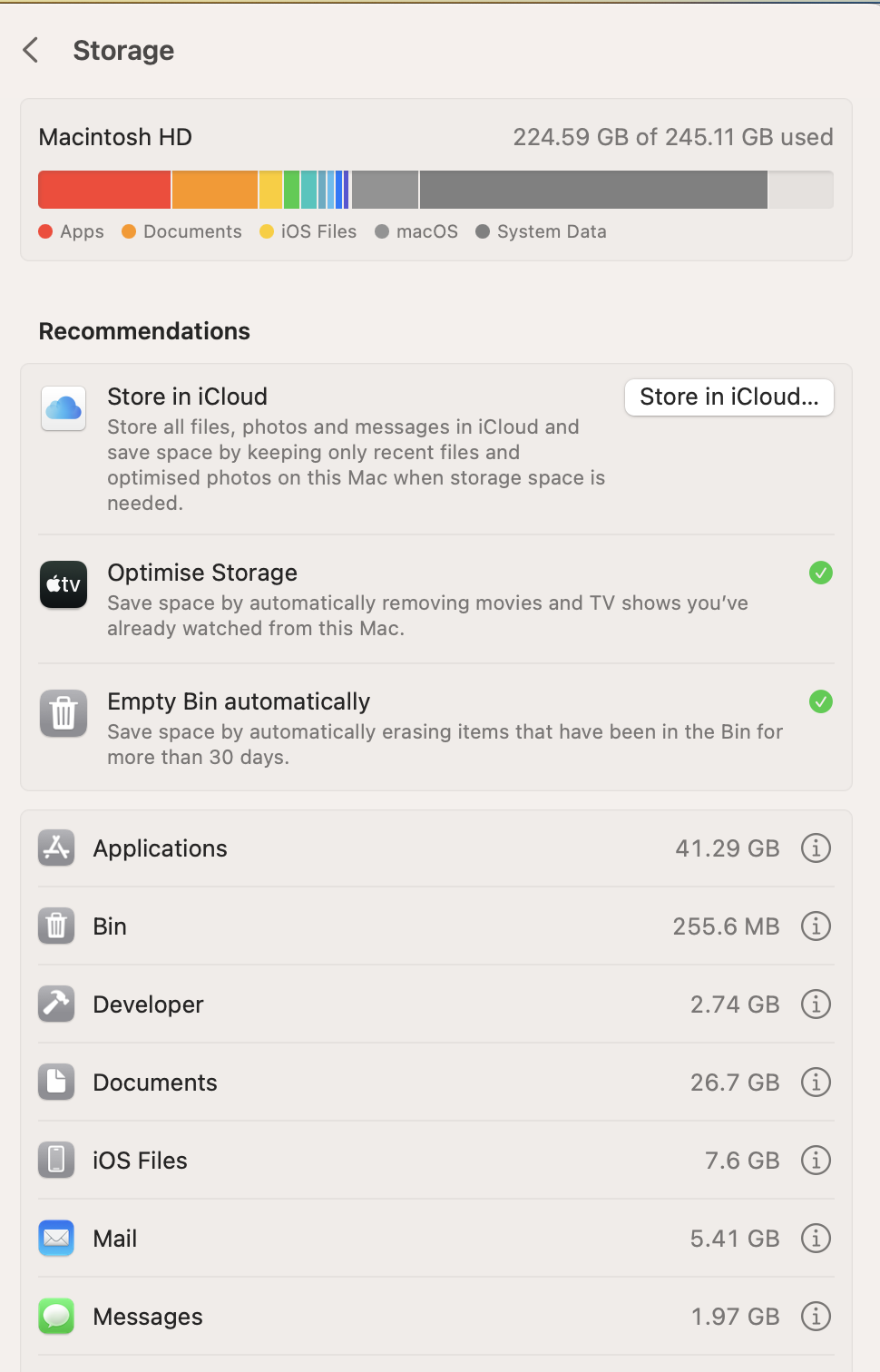
Task: Click the red Apps storage bar segment
Action: [104, 190]
